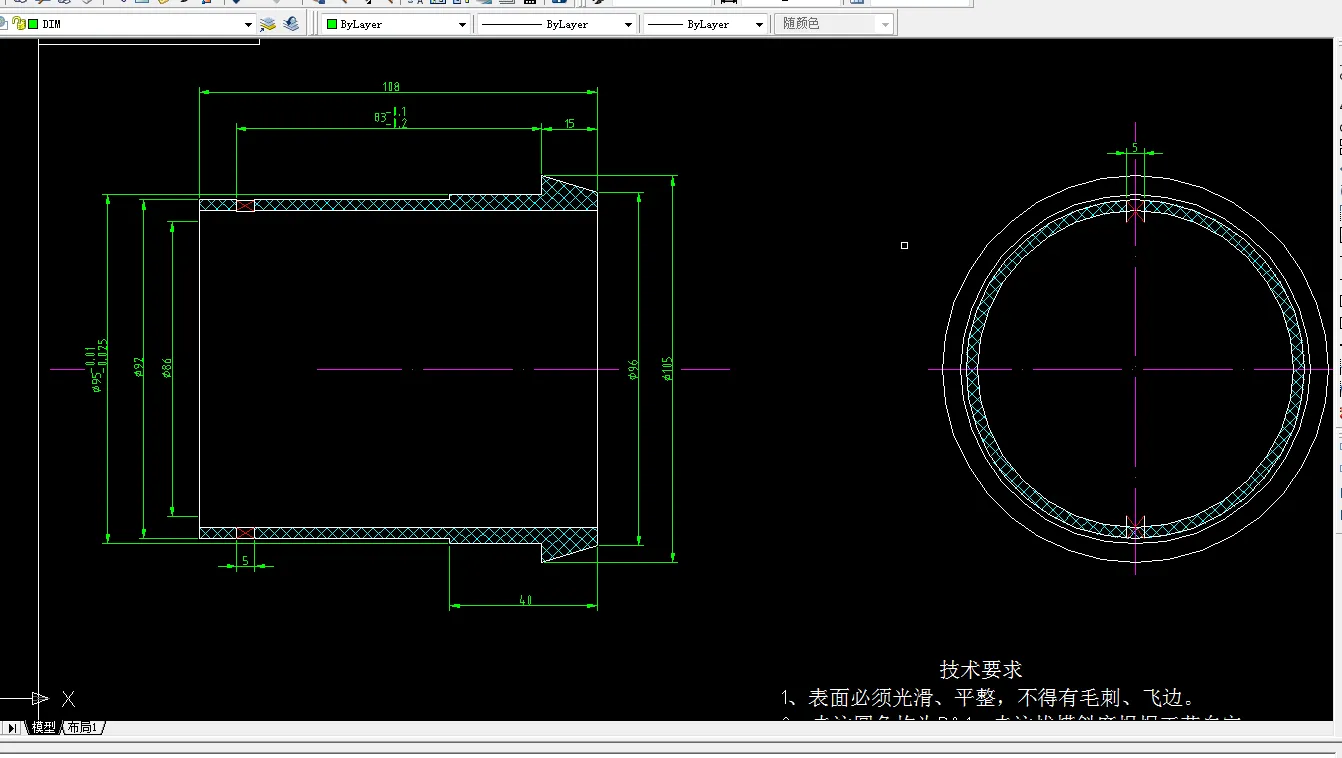
Task: Select the ø86 diameter dimension text
Action: 167,367
